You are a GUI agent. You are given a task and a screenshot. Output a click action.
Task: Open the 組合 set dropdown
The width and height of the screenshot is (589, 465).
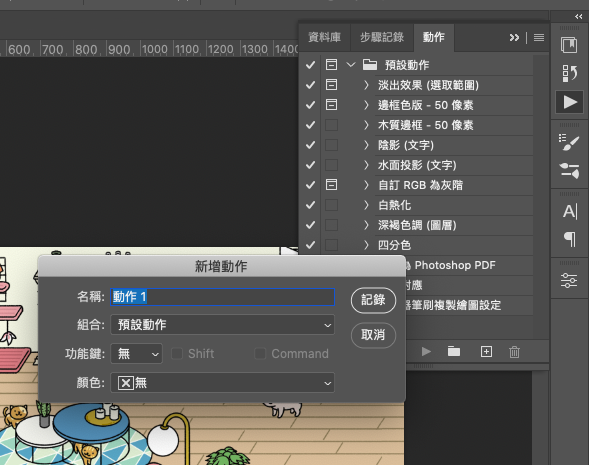click(222, 325)
